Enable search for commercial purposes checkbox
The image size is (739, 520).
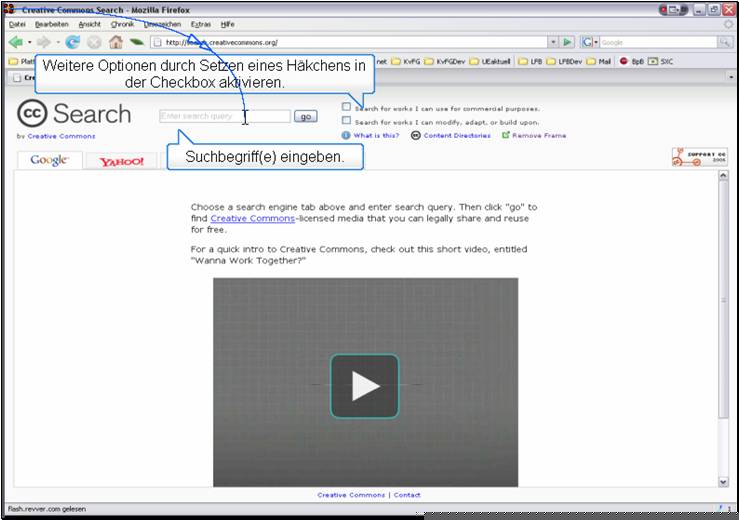point(346,107)
